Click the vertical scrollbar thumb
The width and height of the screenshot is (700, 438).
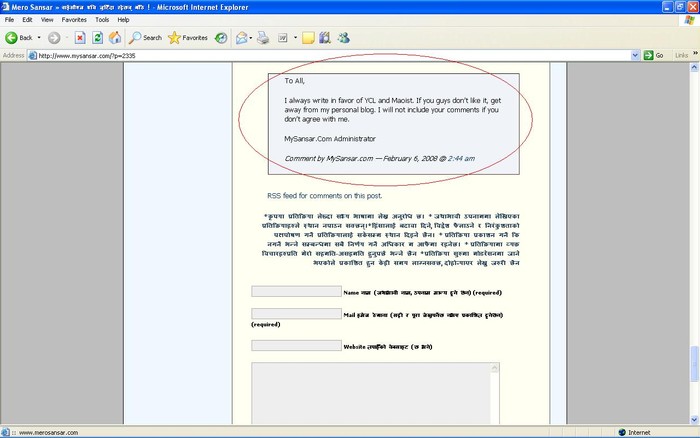pyautogui.click(x=694, y=363)
